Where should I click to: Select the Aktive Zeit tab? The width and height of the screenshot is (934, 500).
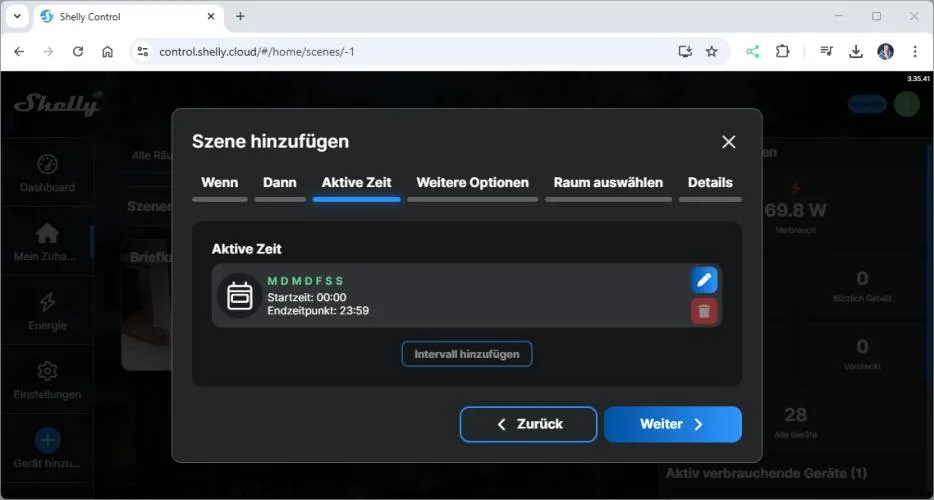click(x=356, y=183)
